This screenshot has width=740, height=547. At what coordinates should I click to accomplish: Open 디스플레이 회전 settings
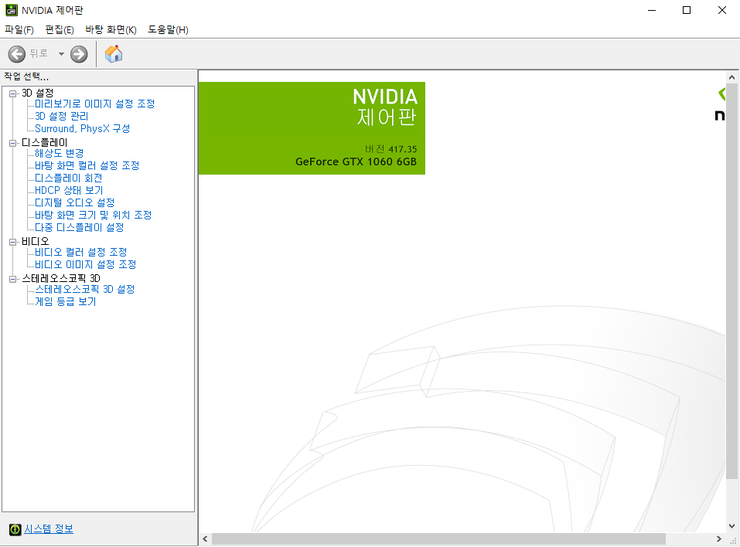[68, 178]
